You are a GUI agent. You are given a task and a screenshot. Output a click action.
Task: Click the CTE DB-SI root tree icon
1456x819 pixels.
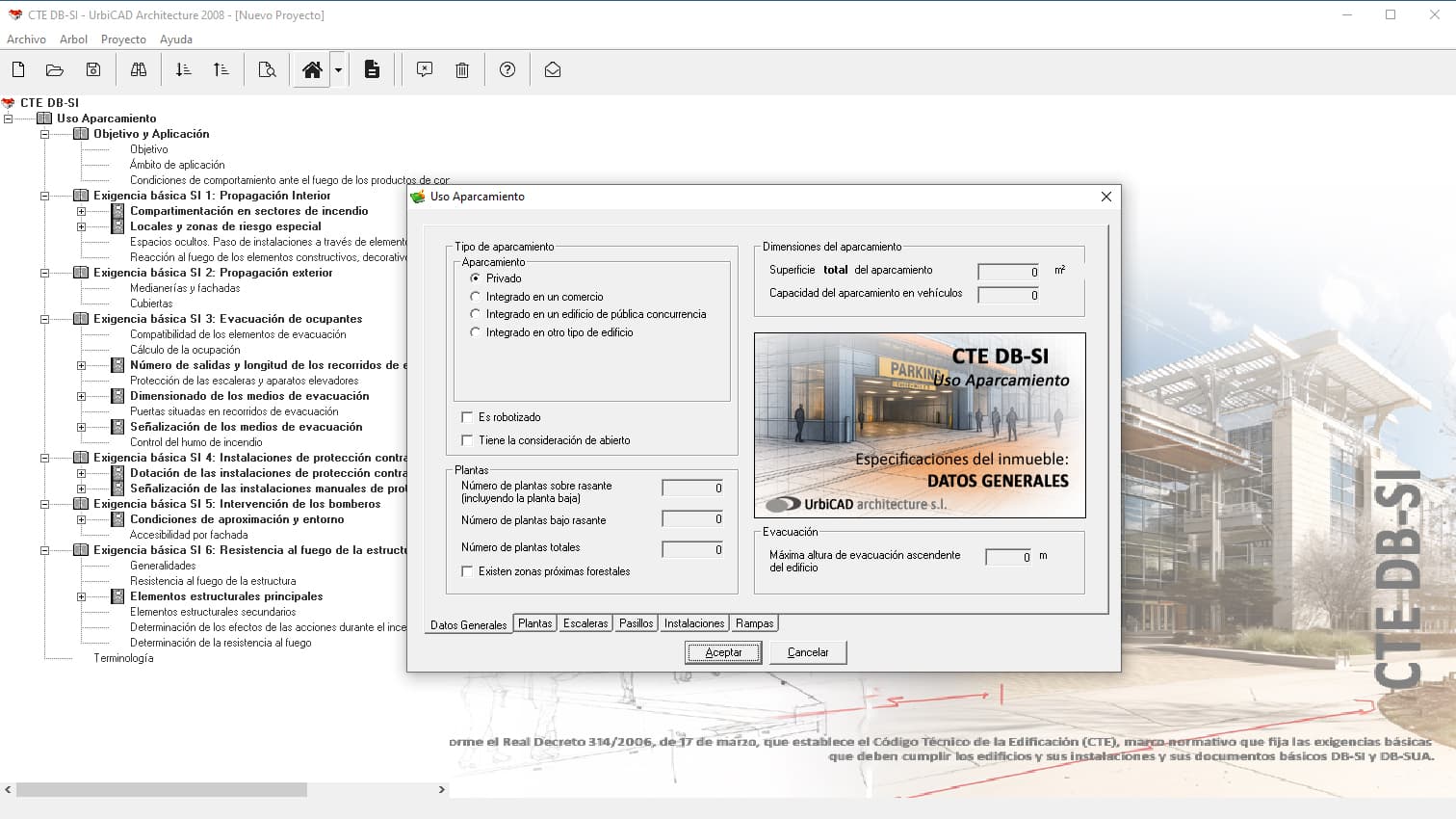pyautogui.click(x=9, y=103)
